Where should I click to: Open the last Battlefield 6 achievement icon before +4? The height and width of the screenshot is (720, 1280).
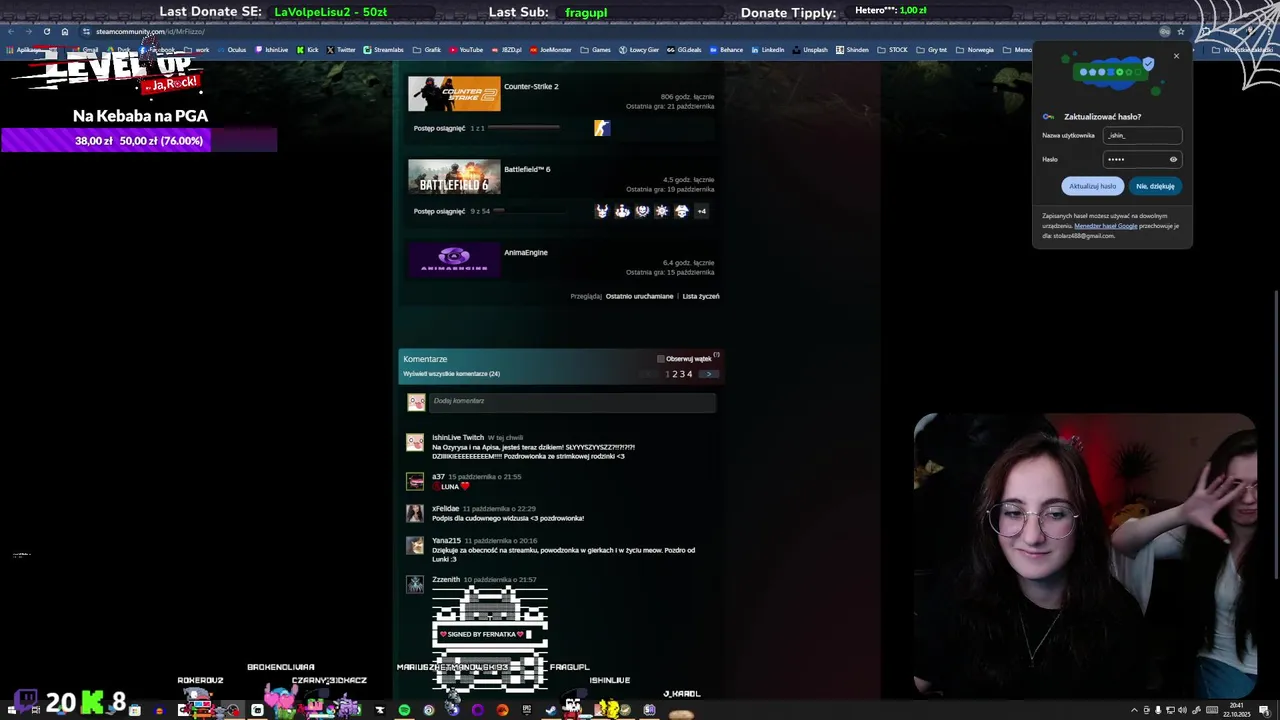pyautogui.click(x=681, y=211)
